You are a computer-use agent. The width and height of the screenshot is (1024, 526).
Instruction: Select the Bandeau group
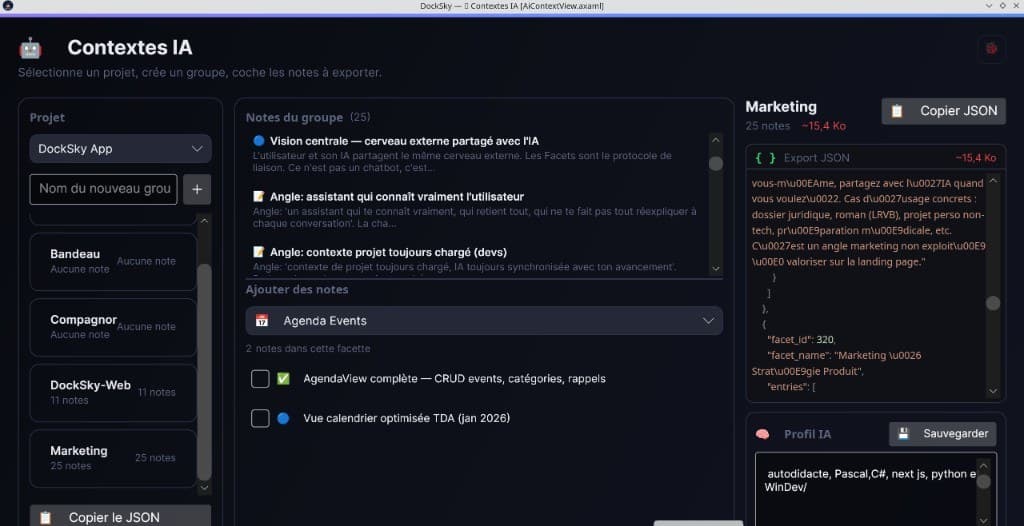click(x=113, y=261)
